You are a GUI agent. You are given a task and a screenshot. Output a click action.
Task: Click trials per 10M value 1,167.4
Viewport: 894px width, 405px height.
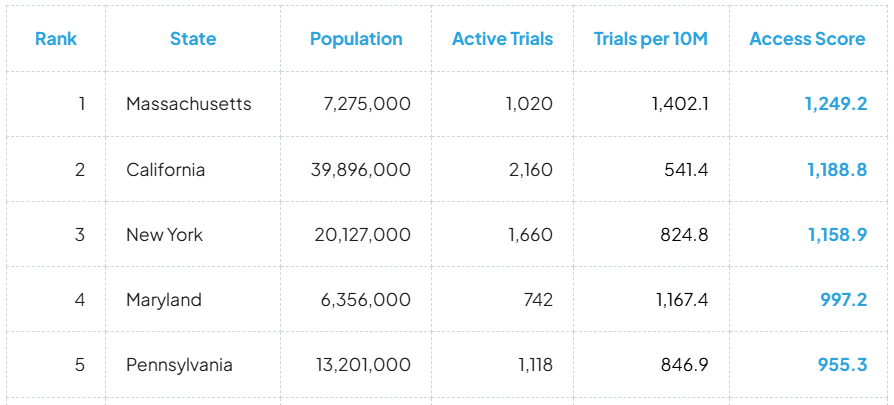[682, 300]
